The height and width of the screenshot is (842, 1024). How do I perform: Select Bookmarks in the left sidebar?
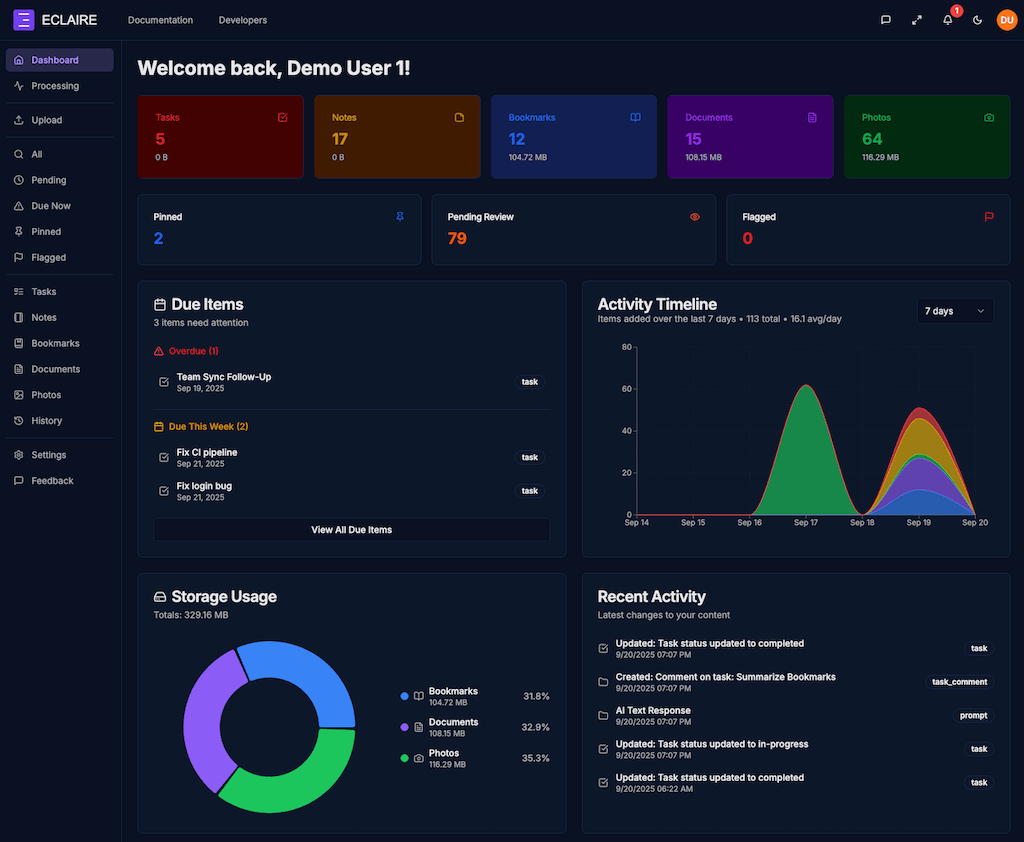tap(55, 343)
